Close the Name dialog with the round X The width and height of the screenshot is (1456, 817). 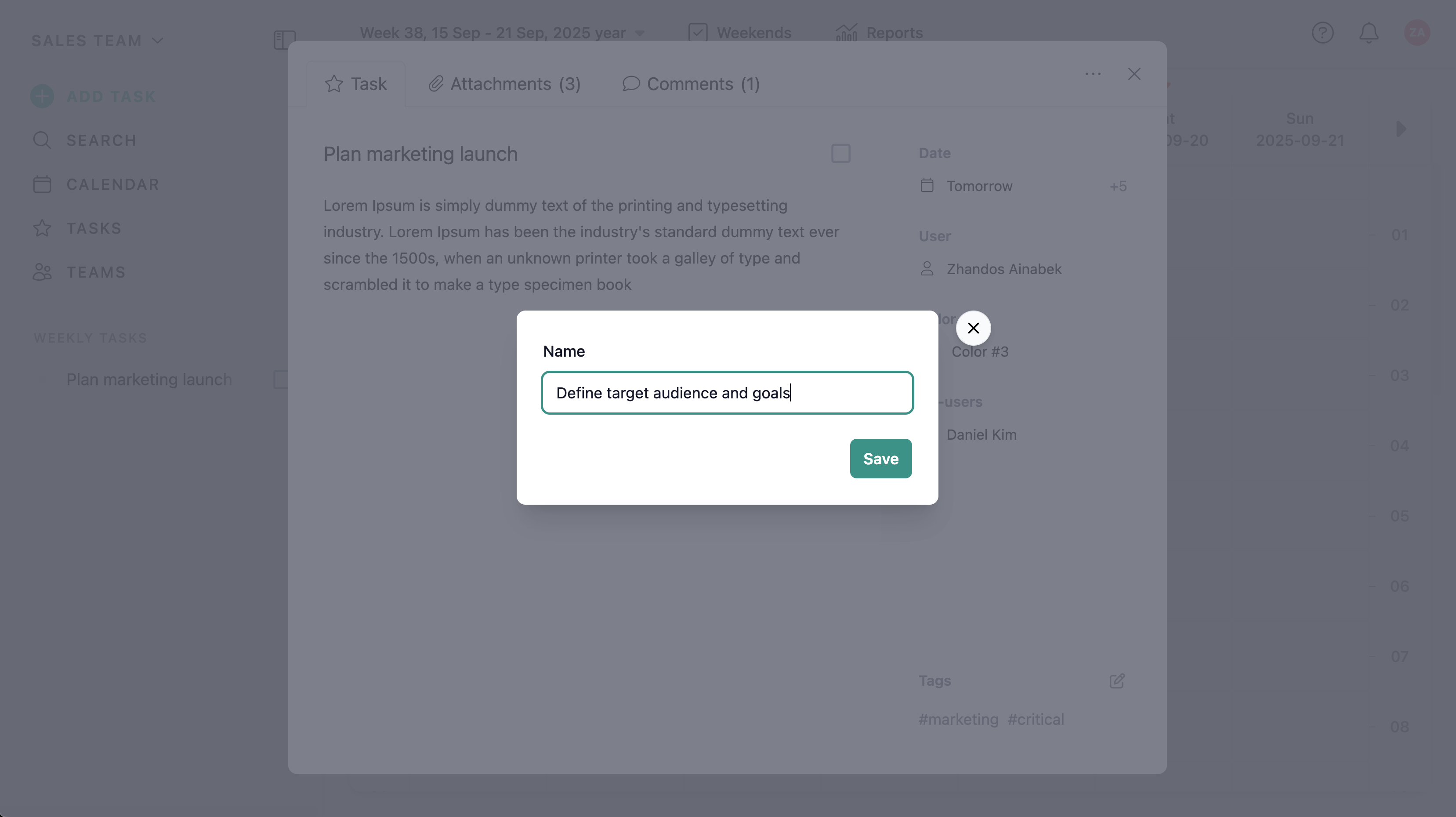tap(973, 328)
